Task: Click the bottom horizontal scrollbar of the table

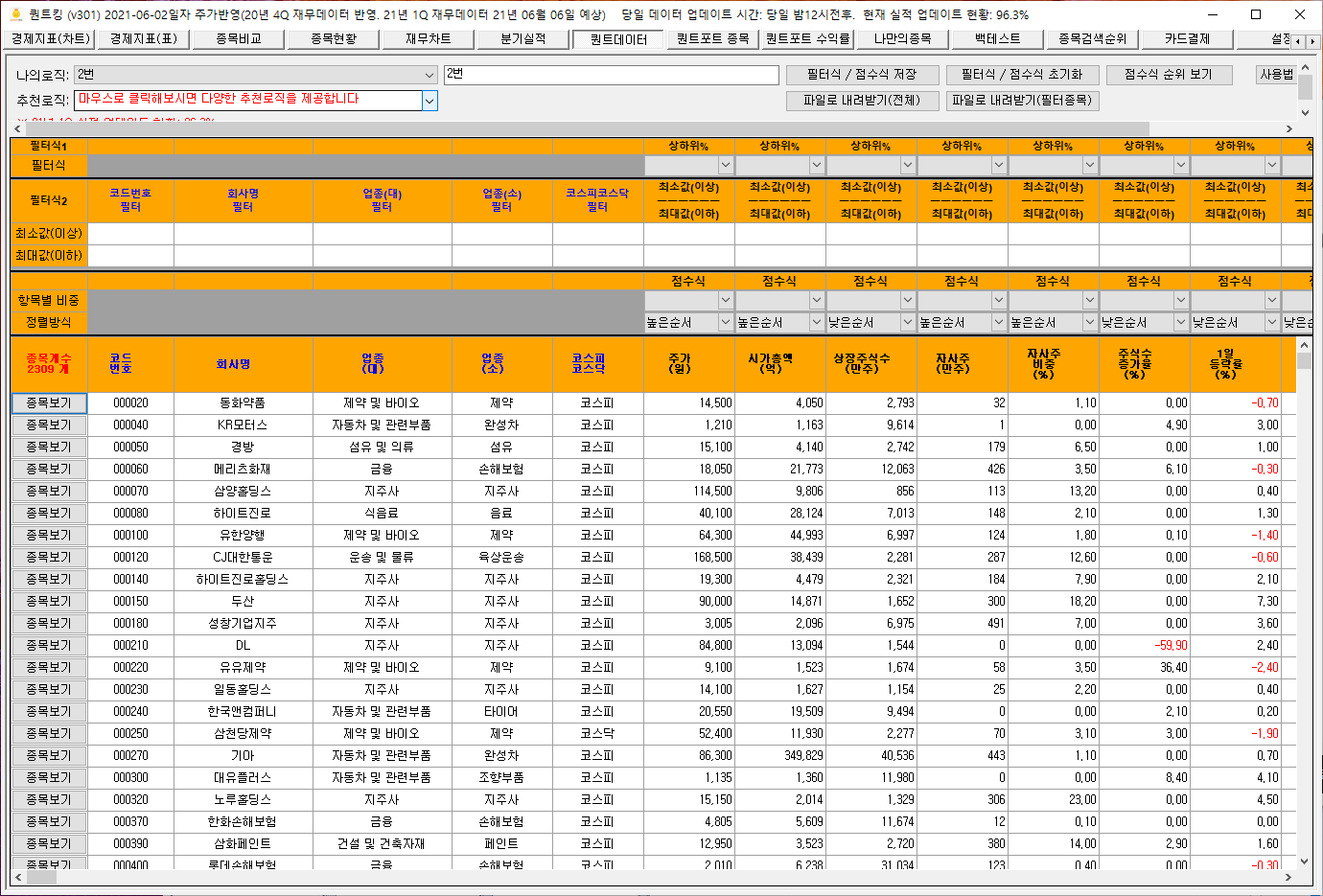Action: 652,877
